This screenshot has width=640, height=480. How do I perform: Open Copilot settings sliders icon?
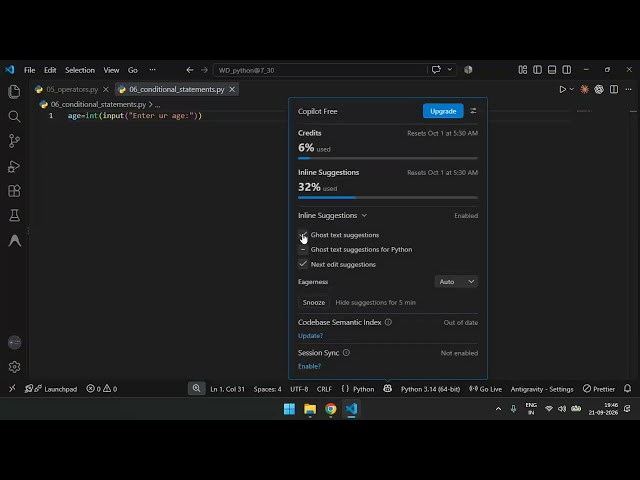[x=473, y=111]
